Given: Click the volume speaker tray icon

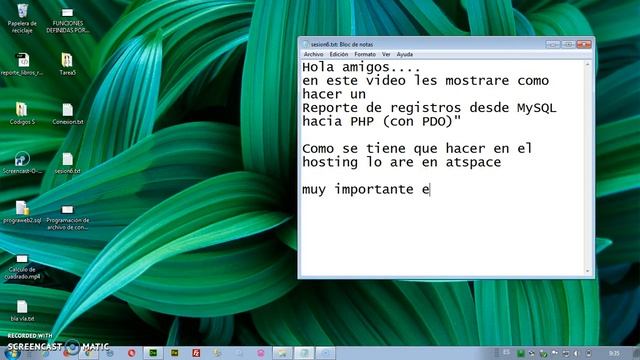Looking at the screenshot, I should [x=576, y=353].
